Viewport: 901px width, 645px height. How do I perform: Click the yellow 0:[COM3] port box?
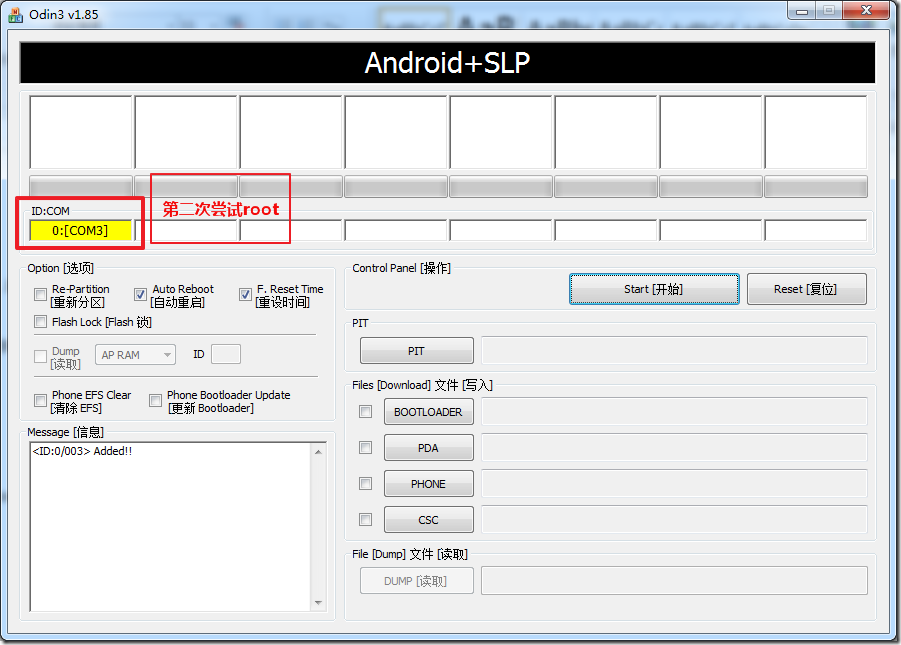click(x=80, y=231)
